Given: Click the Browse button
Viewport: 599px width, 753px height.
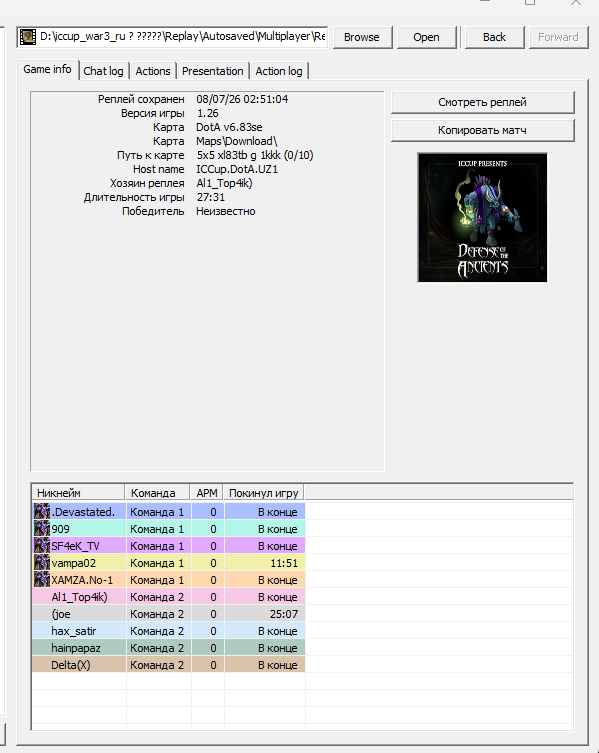Looking at the screenshot, I should tap(362, 37).
